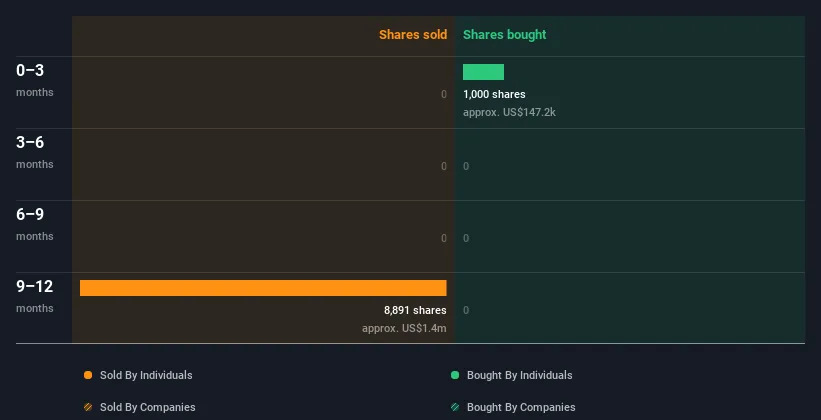Screen dimensions: 821x420
Task: Click the 1,000 shares value text
Action: (494, 94)
